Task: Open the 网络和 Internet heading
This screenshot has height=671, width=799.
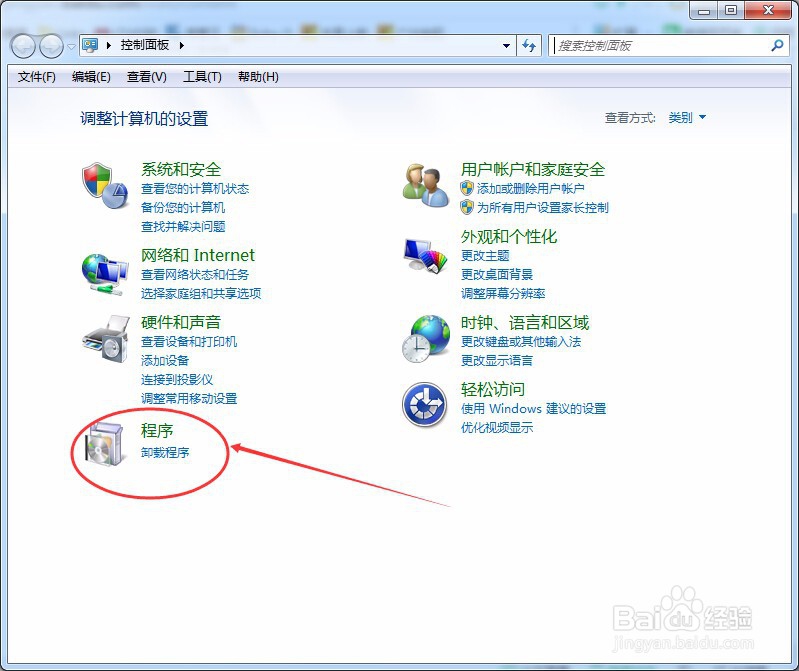Action: click(x=198, y=255)
